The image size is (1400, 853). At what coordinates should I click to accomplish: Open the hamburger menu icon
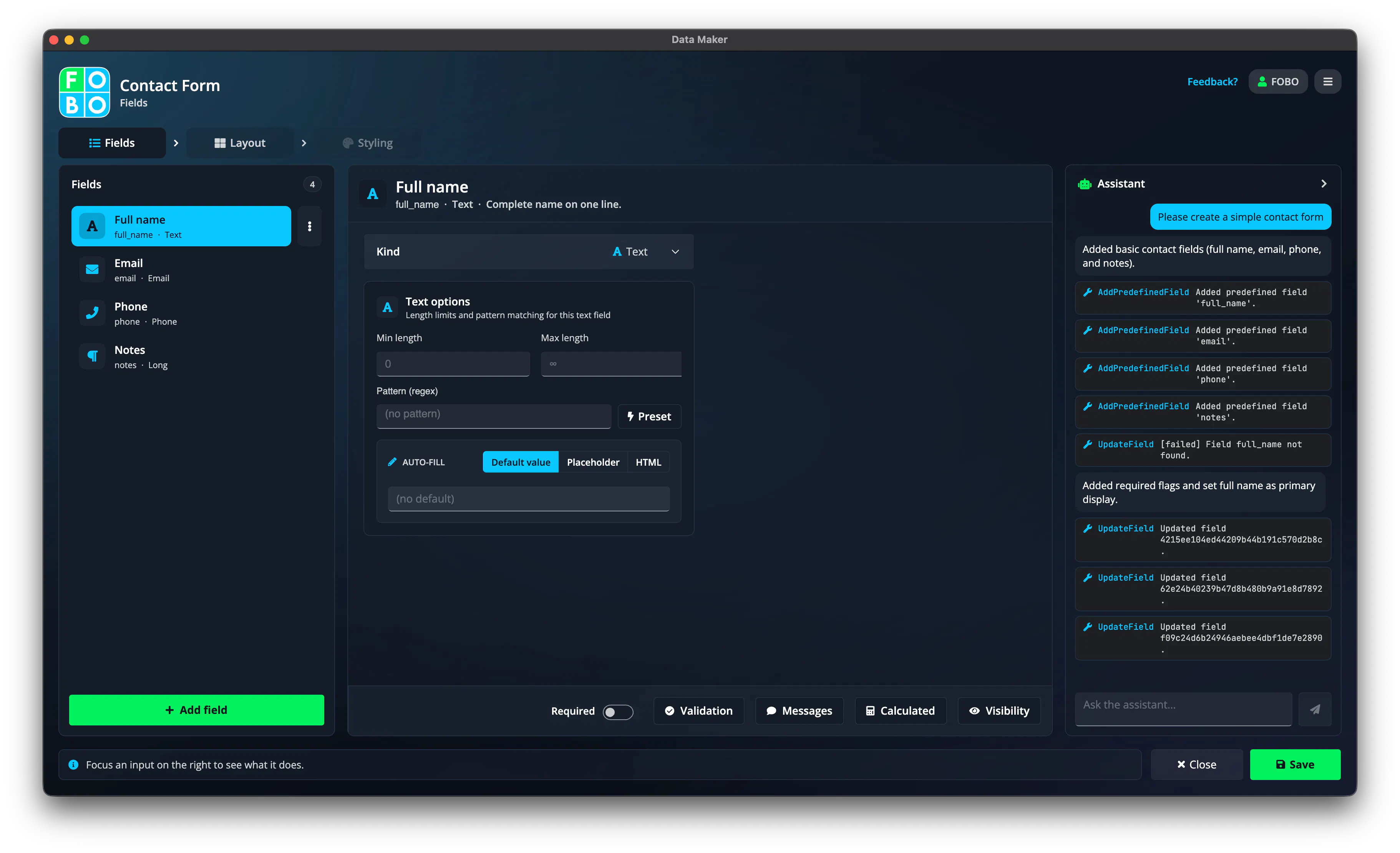1328,82
